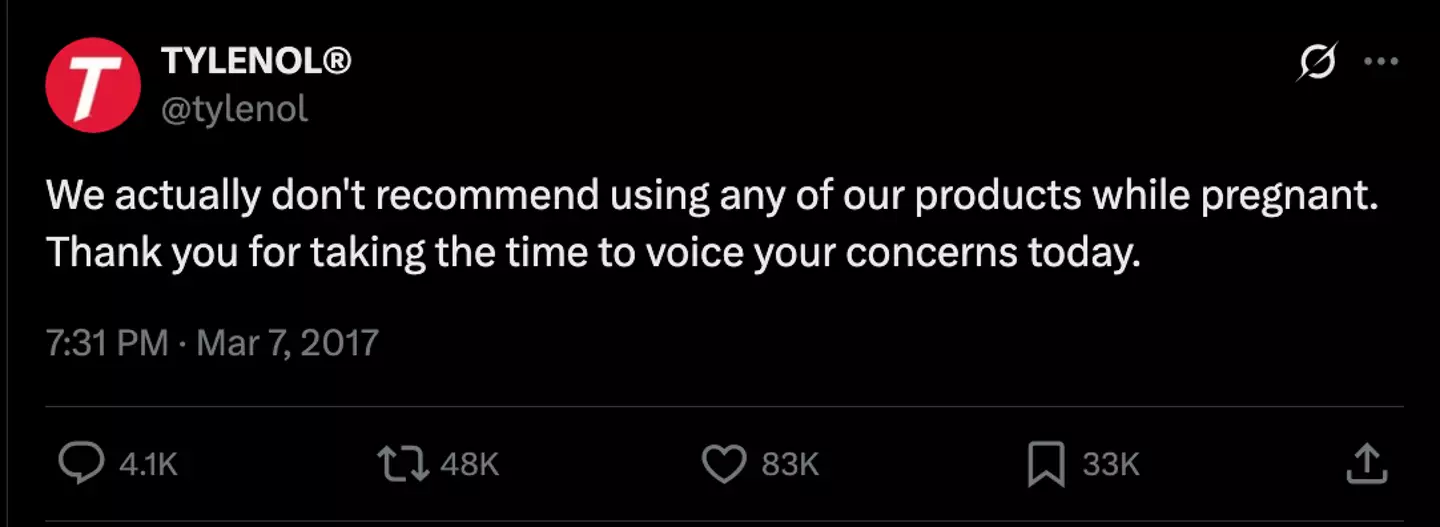Click the 83K likes count
The width and height of the screenshot is (1440, 527).
click(x=790, y=464)
